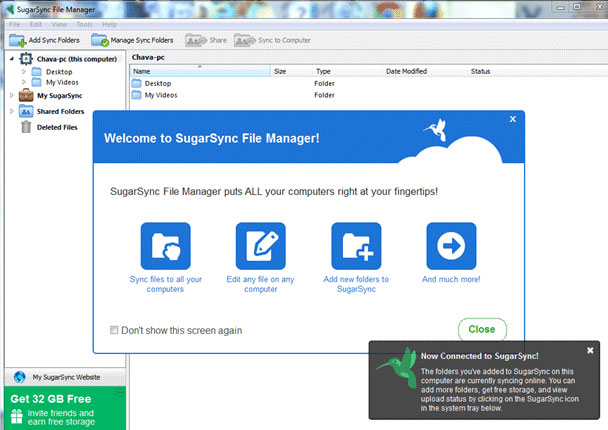
Task: Select My Videos folder icon in sidebar
Action: (x=36, y=82)
